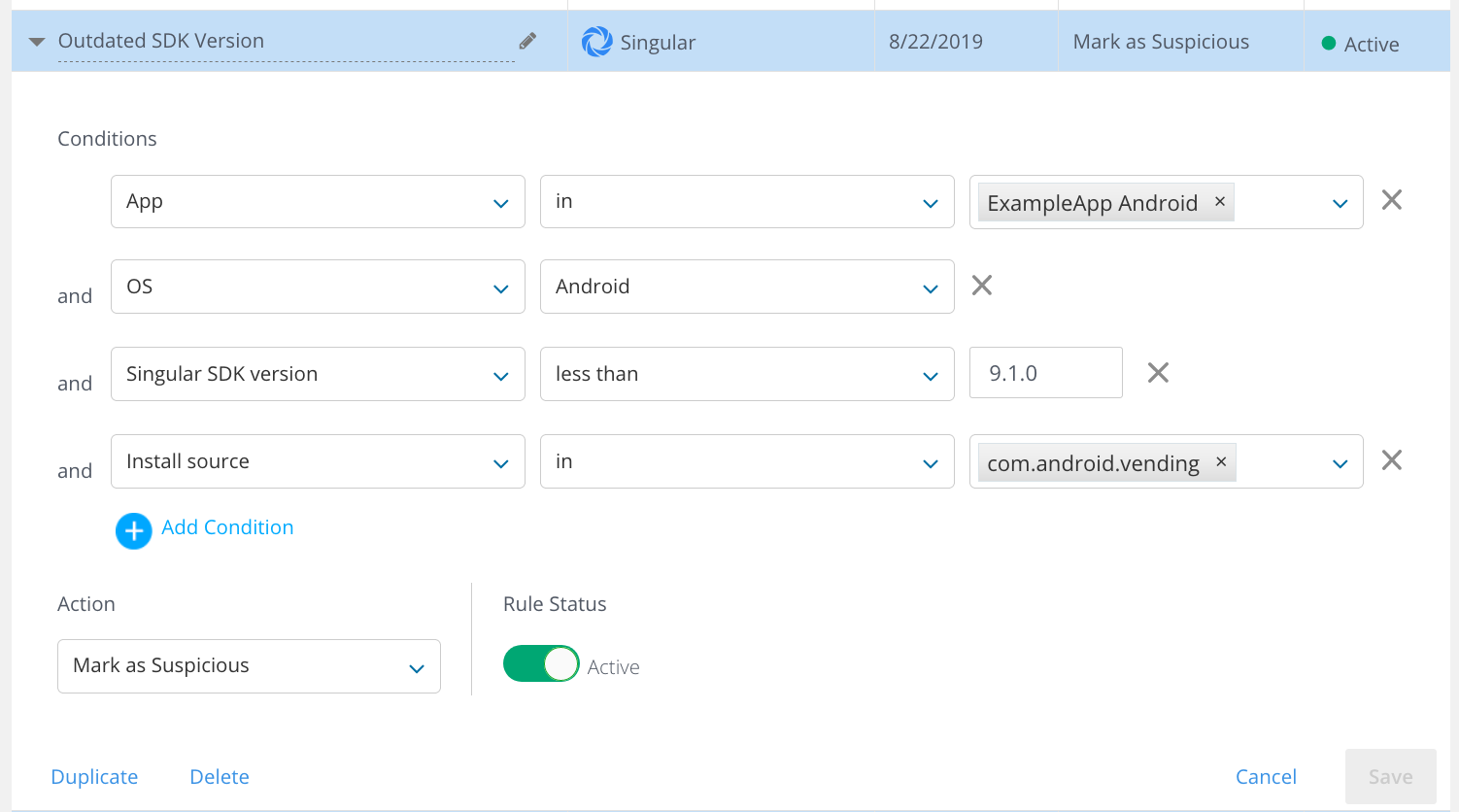Open the OS field dropdown

point(318,287)
